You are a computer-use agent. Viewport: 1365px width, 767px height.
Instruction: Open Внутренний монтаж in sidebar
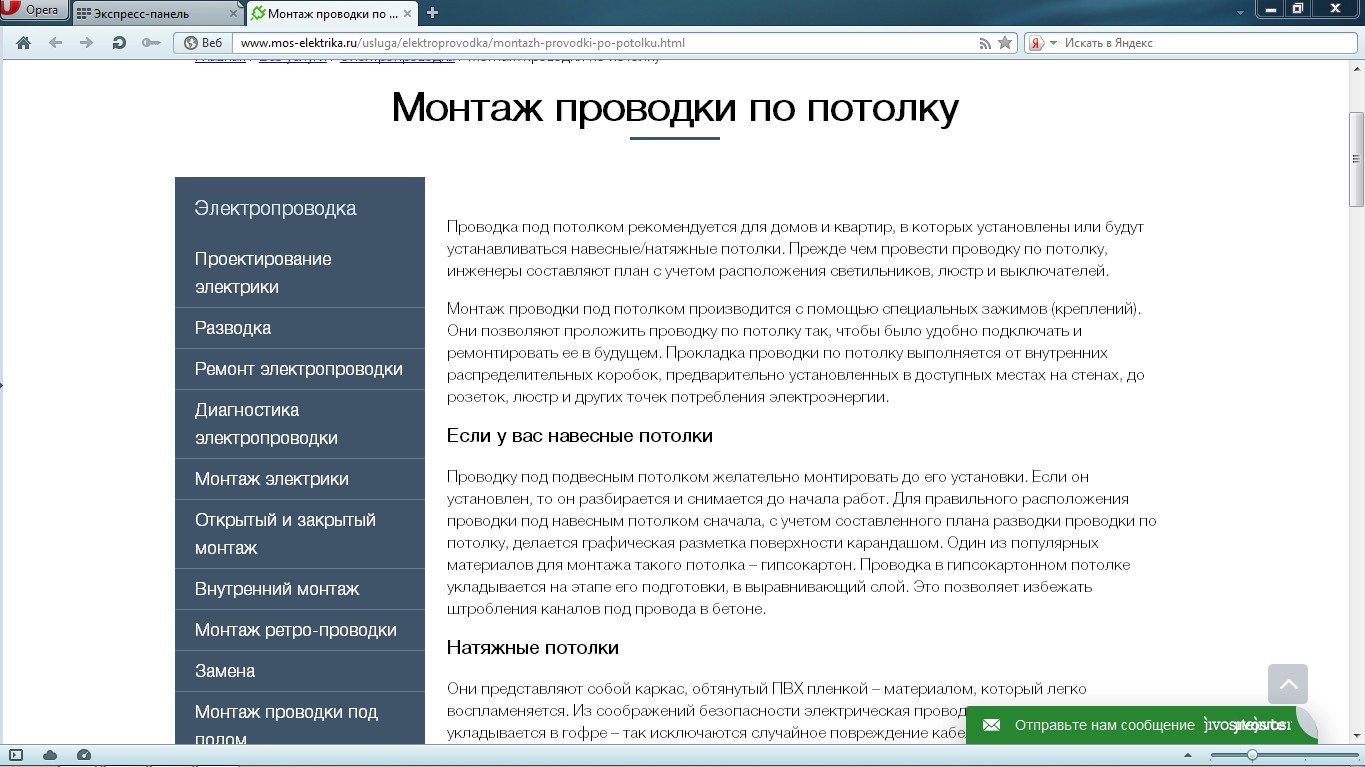300,589
